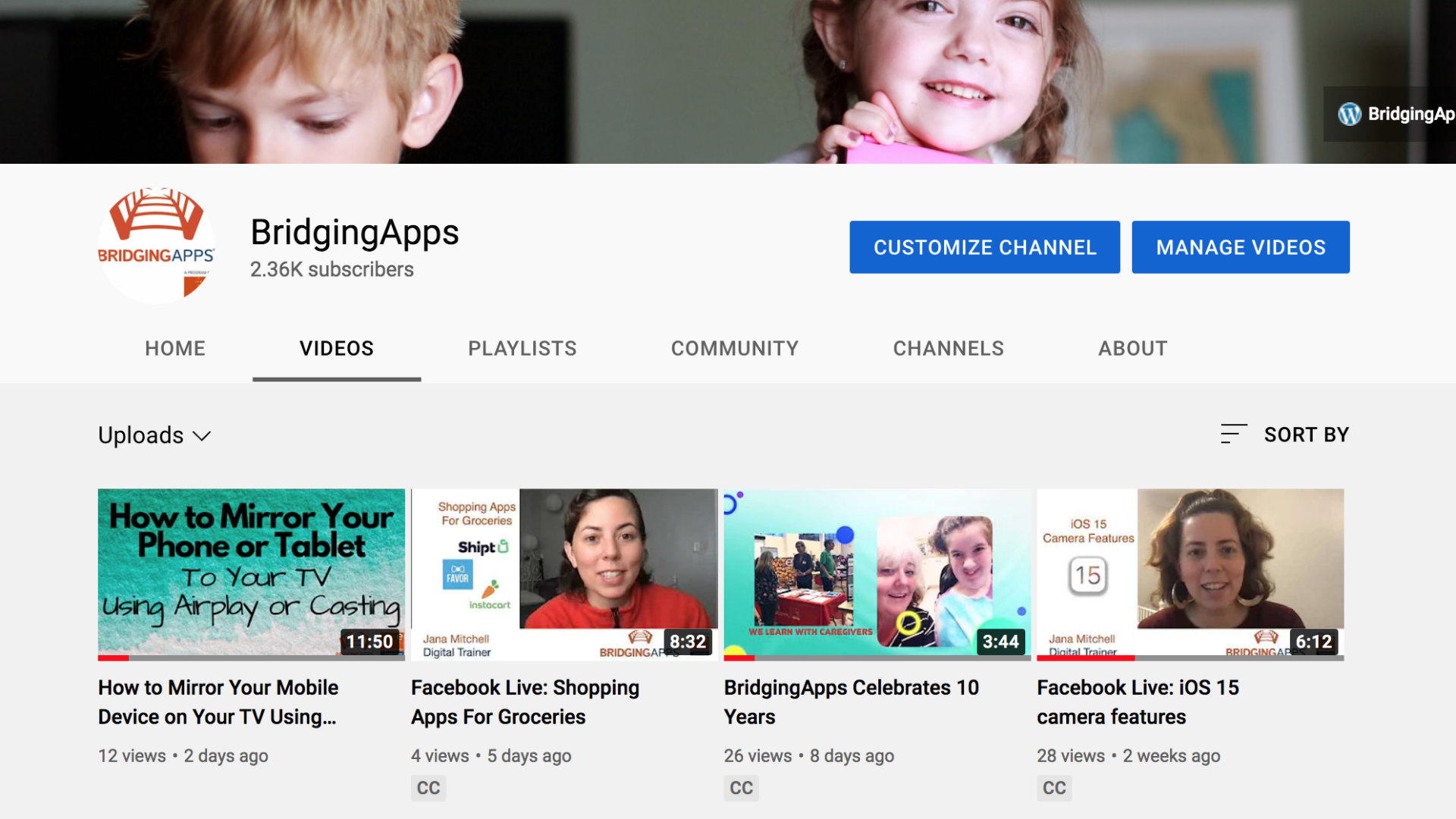Click the CUSTOMIZE CHANNEL button
Screen dimensions: 1456x819
(984, 247)
